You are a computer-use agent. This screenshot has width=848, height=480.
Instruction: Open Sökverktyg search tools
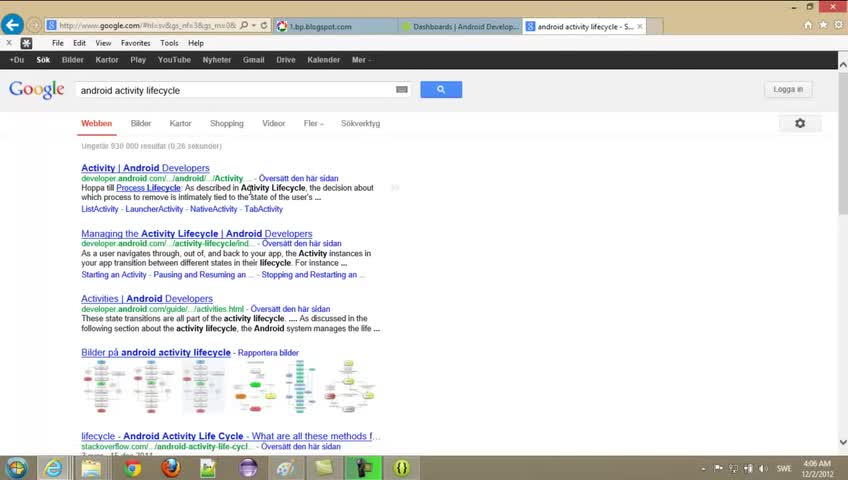360,123
